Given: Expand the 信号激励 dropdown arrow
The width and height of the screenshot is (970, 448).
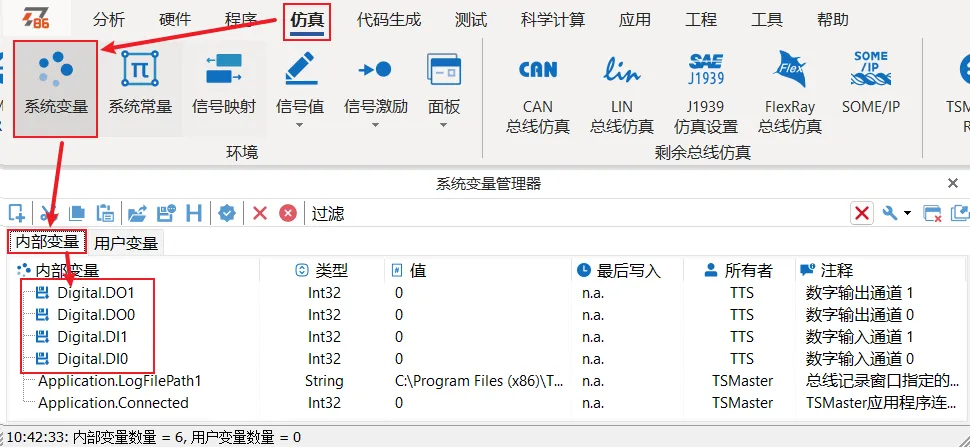Looking at the screenshot, I should pyautogui.click(x=376, y=125).
